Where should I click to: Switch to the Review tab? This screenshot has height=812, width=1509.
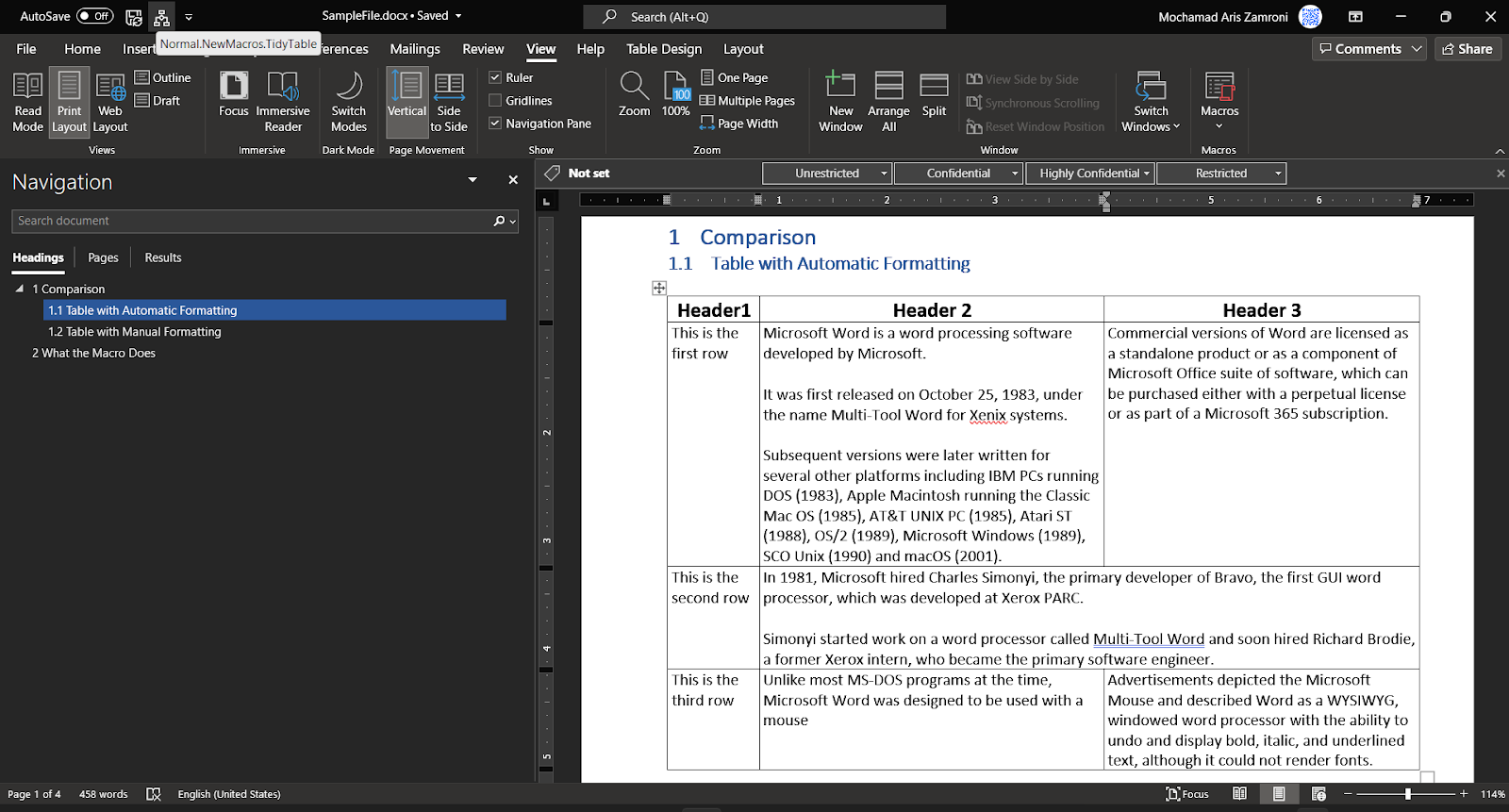(483, 49)
